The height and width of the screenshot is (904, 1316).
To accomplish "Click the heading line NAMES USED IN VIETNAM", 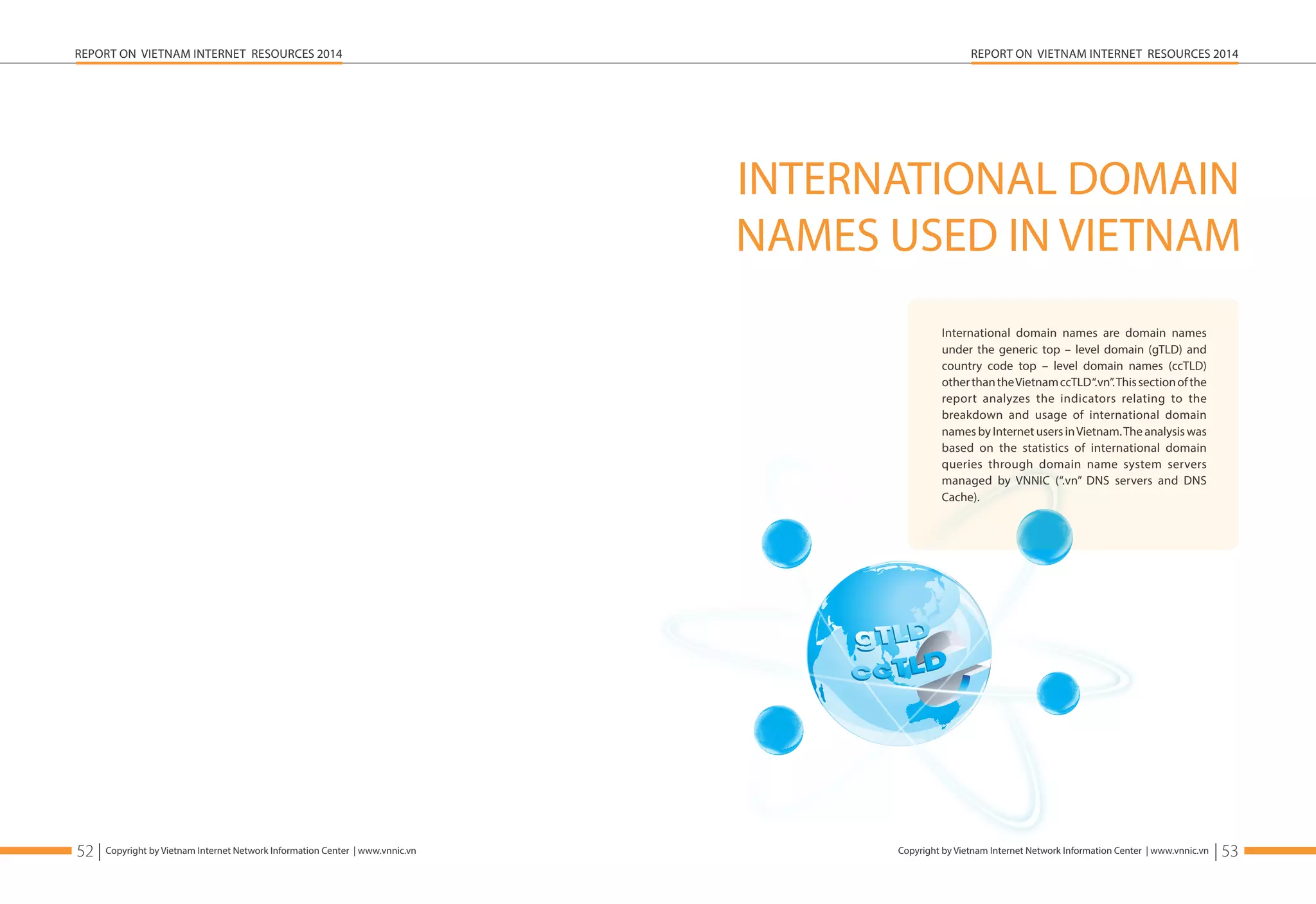I will tap(987, 235).
